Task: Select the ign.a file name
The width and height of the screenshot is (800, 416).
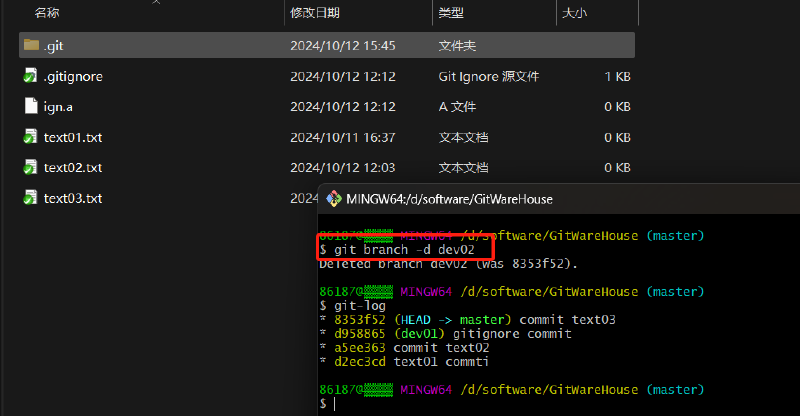Action: [58, 107]
